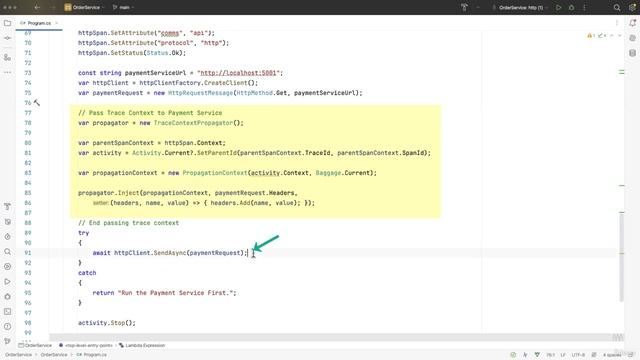Open Search Everywhere magnifier icon
The image size is (640, 360).
pos(617,7)
